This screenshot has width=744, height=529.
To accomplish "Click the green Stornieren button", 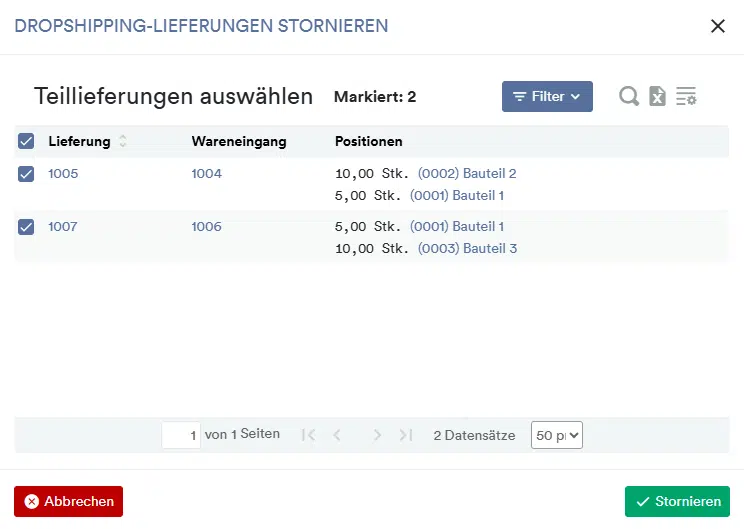I will click(x=677, y=502).
